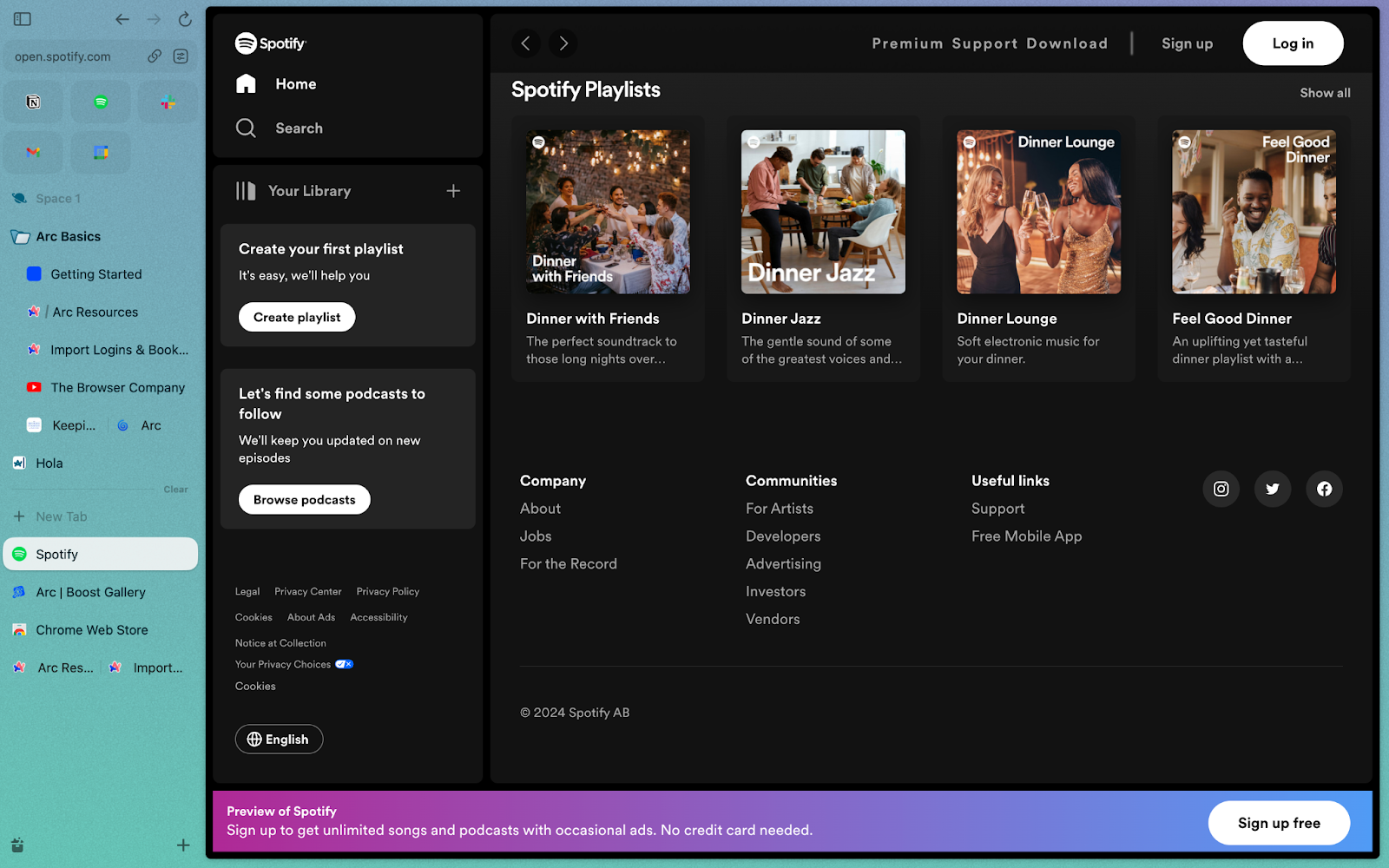This screenshot has width=1389, height=868.
Task: Click the Sign up link in the header
Action: [1187, 43]
